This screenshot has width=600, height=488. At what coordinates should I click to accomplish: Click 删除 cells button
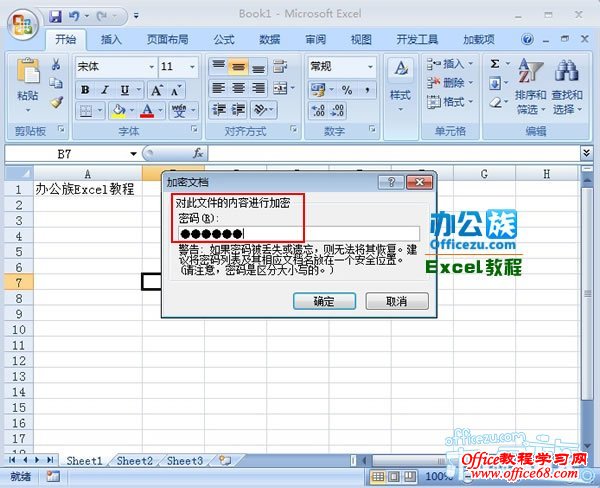[x=450, y=82]
